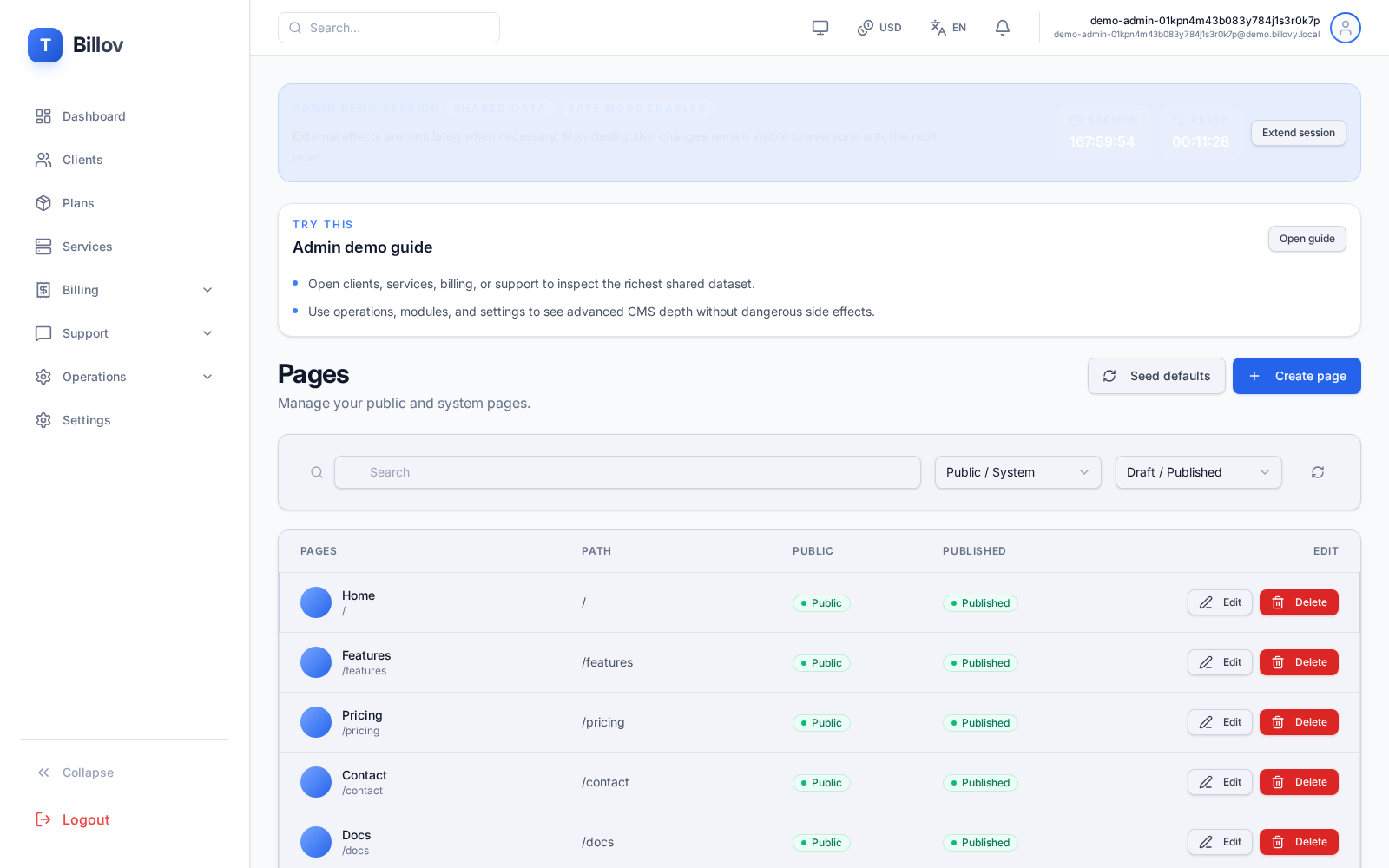The height and width of the screenshot is (868, 1389).
Task: Click the EN language translate icon
Action: pyautogui.click(x=938, y=27)
